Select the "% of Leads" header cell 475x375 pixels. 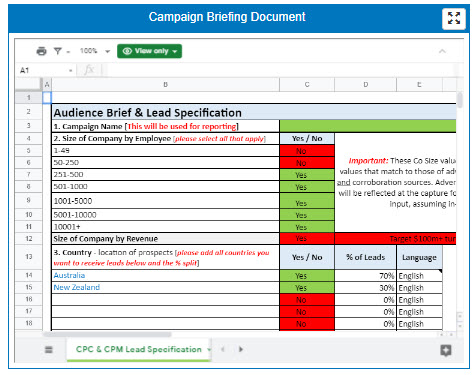[365, 257]
